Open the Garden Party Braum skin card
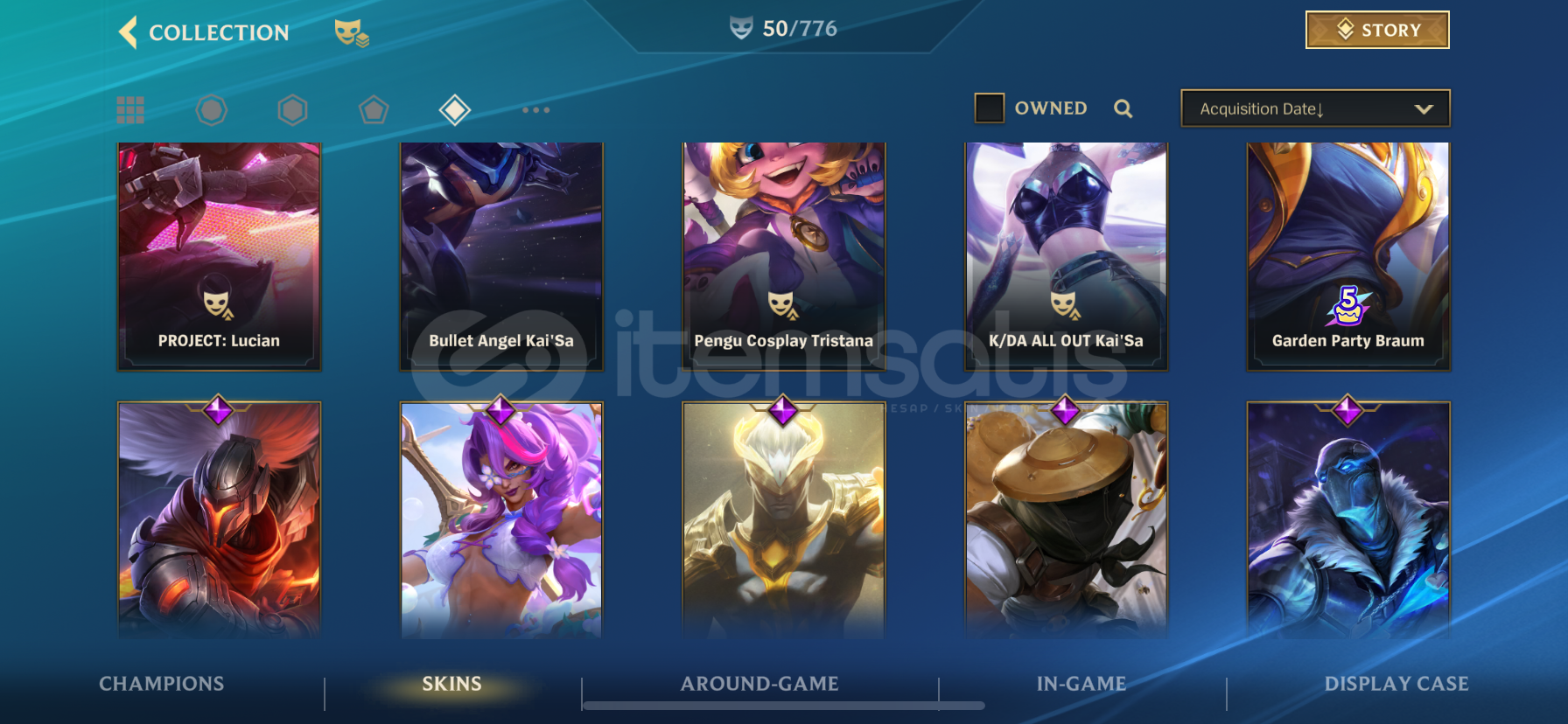The height and width of the screenshot is (724, 1568). pyautogui.click(x=1348, y=256)
